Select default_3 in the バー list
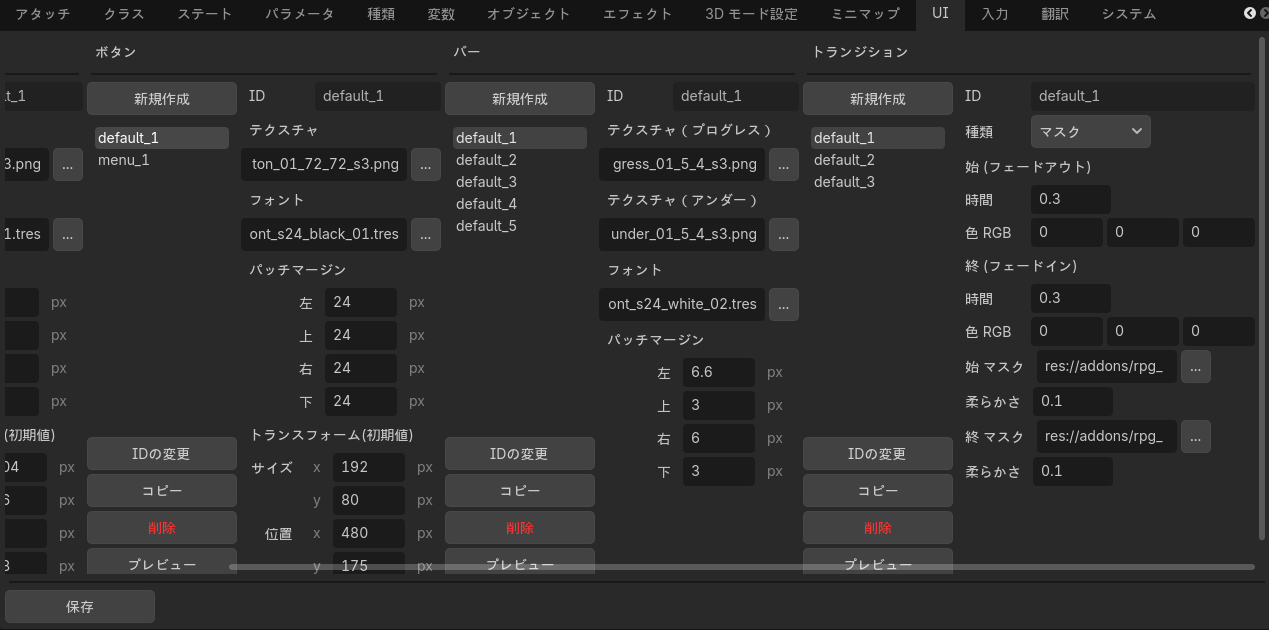 click(x=520, y=182)
